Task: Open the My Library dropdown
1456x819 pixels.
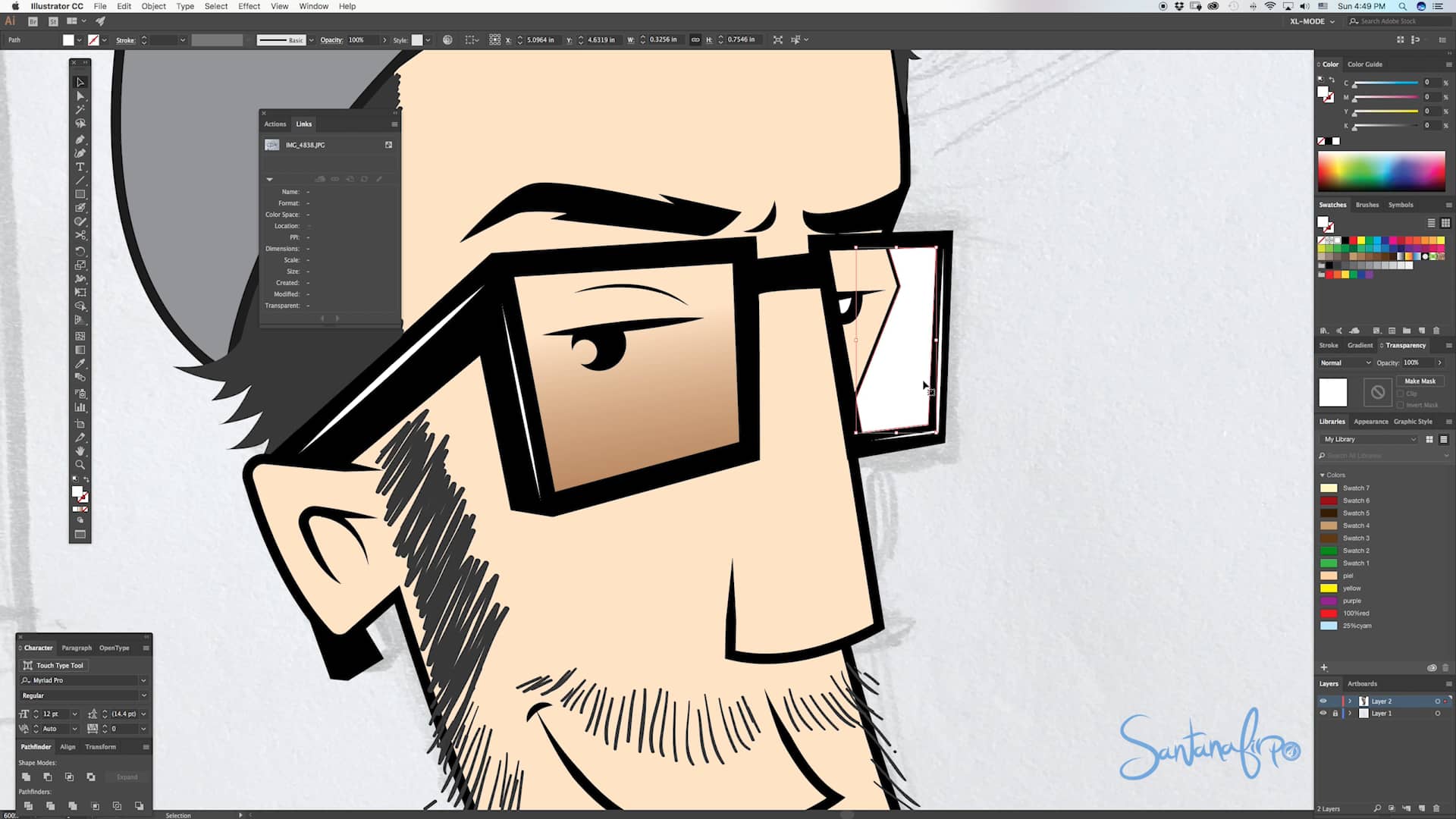Action: click(1368, 439)
